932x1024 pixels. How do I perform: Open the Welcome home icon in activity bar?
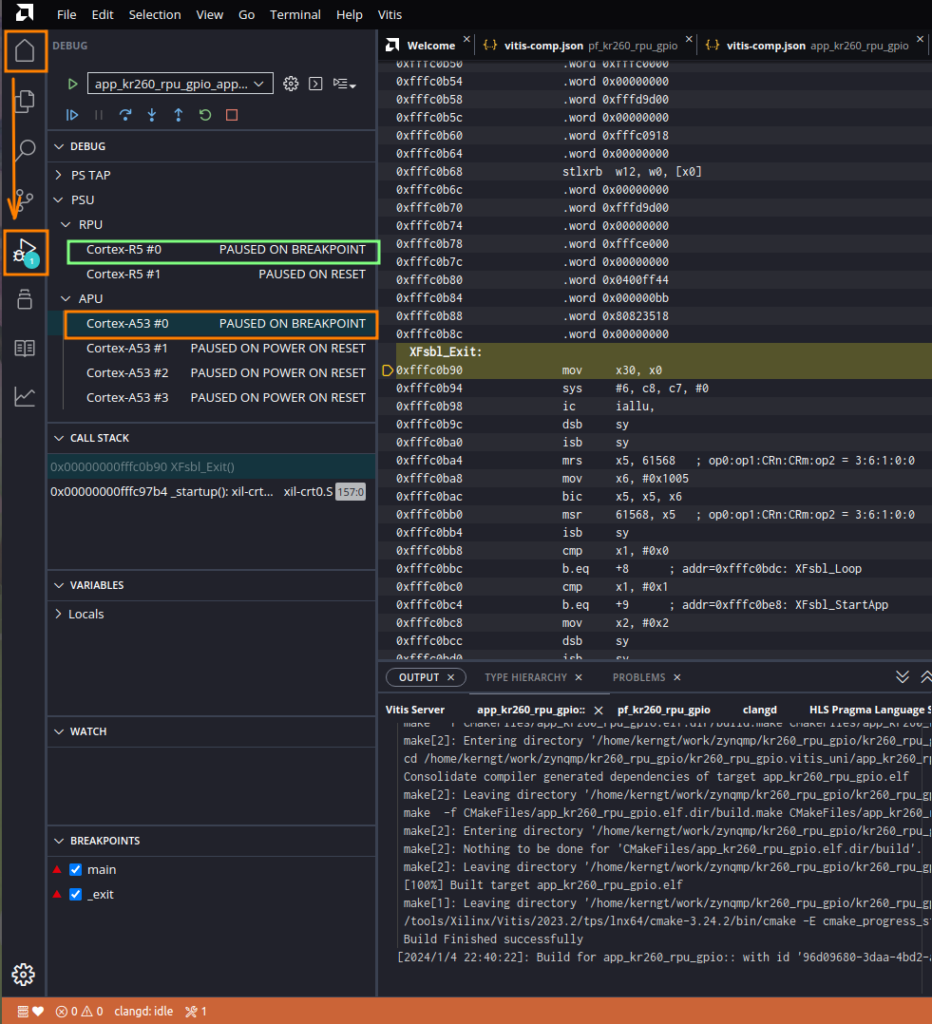[25, 51]
